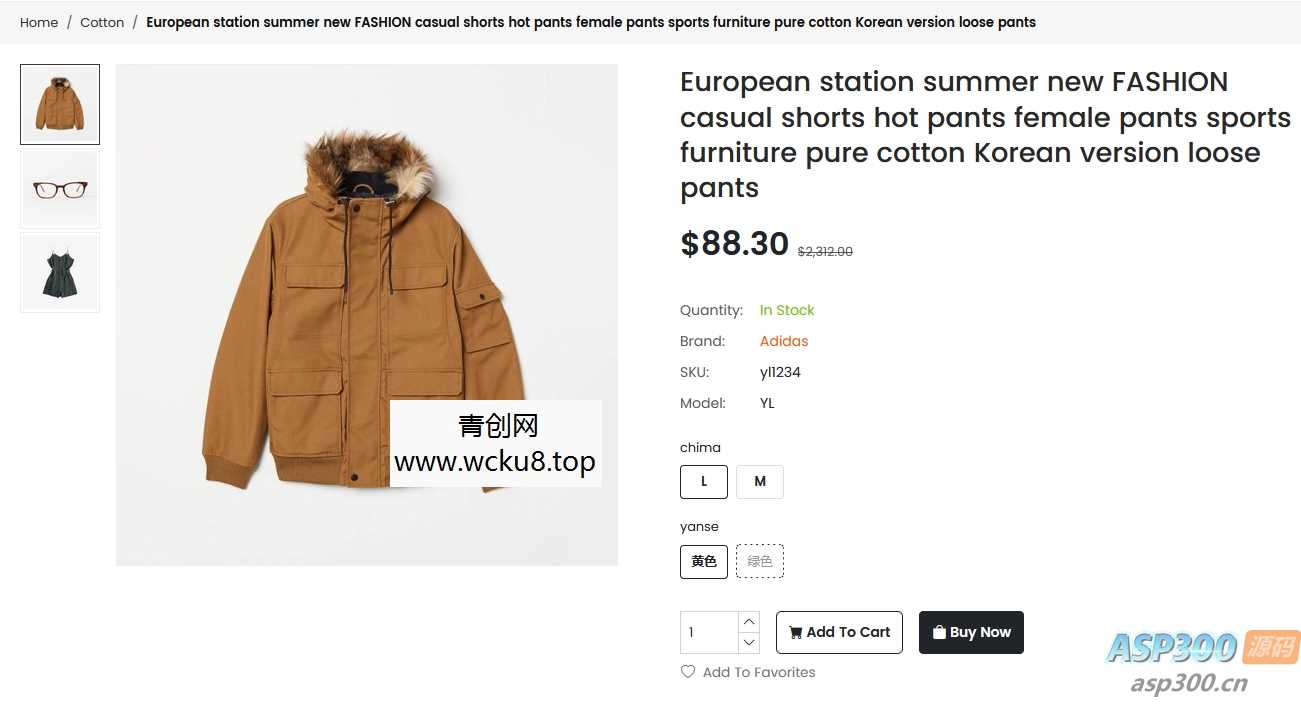Viewport: 1301px width, 705px height.
Task: Click the heart icon beside Add To Favorites
Action: (x=688, y=672)
